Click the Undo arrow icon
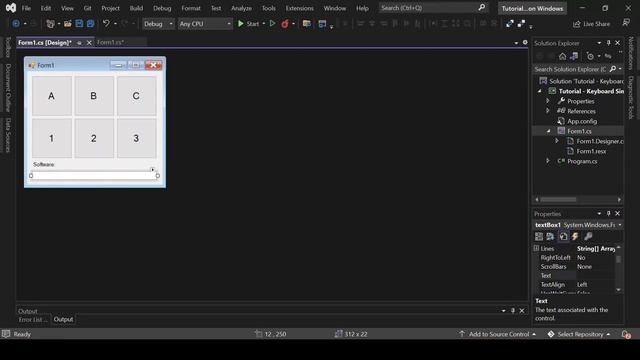This screenshot has width=640, height=360. pyautogui.click(x=106, y=24)
